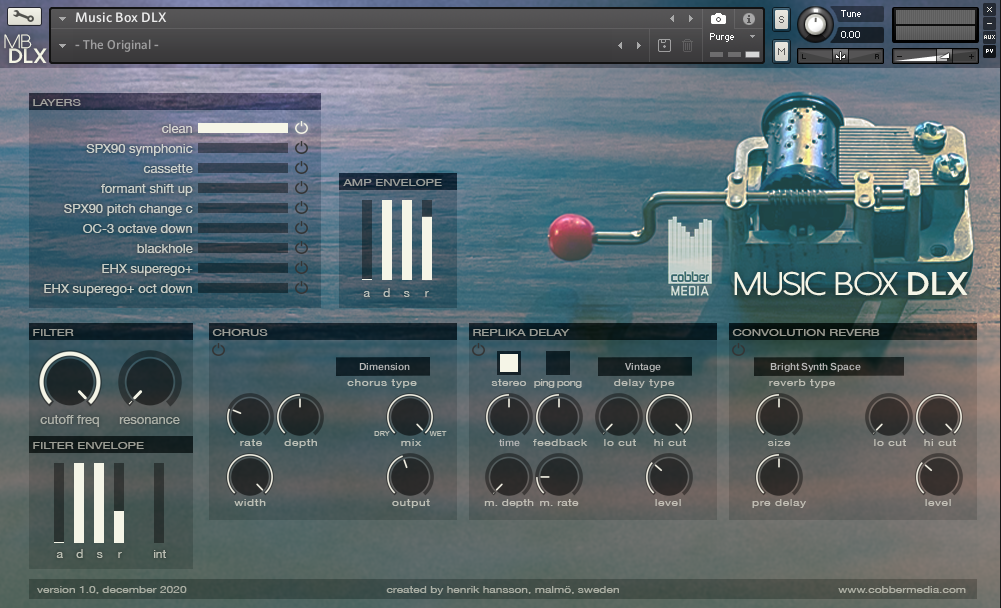
Task: Click the header output volume slider
Action: coord(935,56)
